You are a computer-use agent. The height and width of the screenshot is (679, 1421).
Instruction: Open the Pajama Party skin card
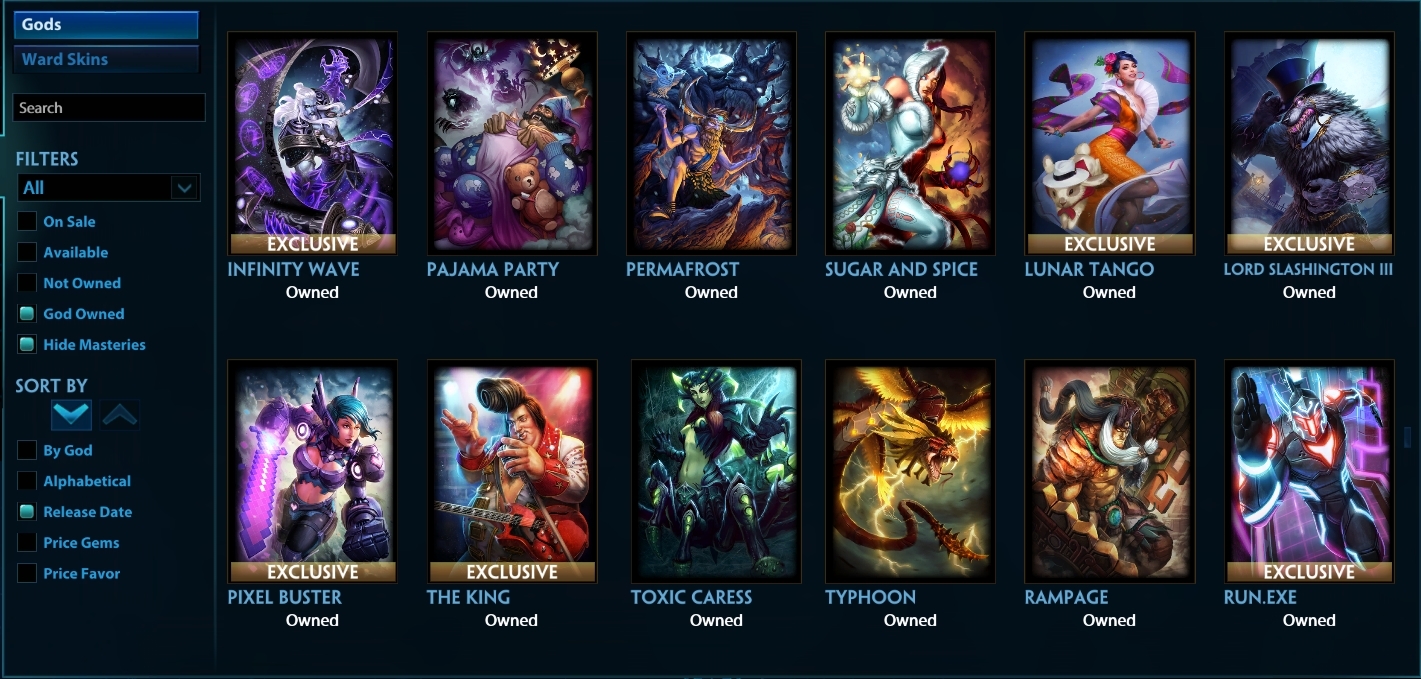[x=512, y=143]
